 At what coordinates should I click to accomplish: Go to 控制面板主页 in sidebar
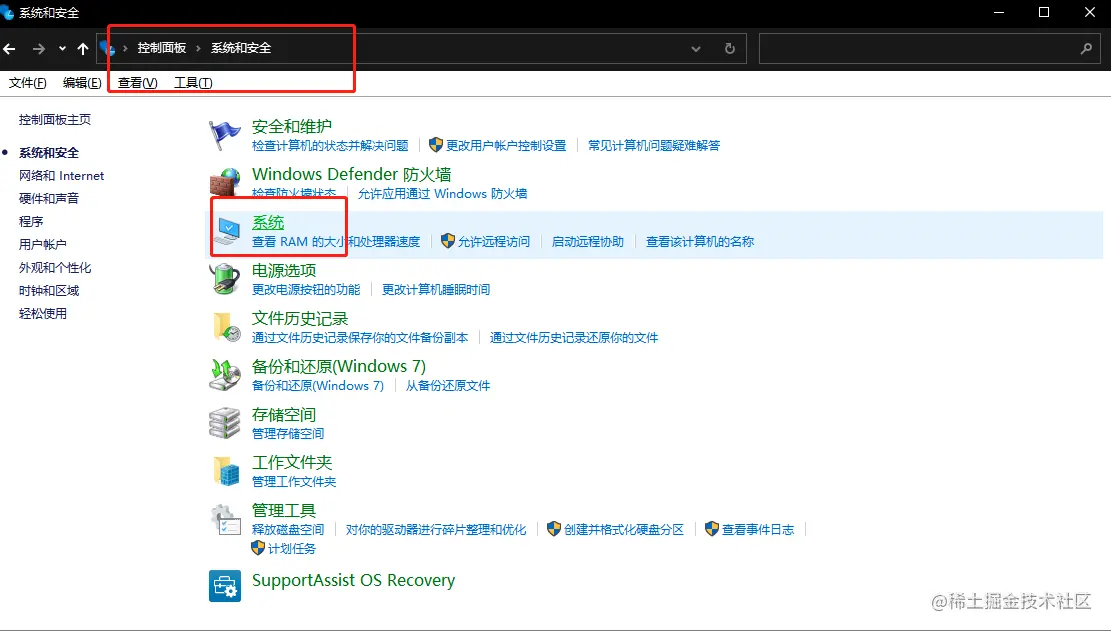coord(55,120)
